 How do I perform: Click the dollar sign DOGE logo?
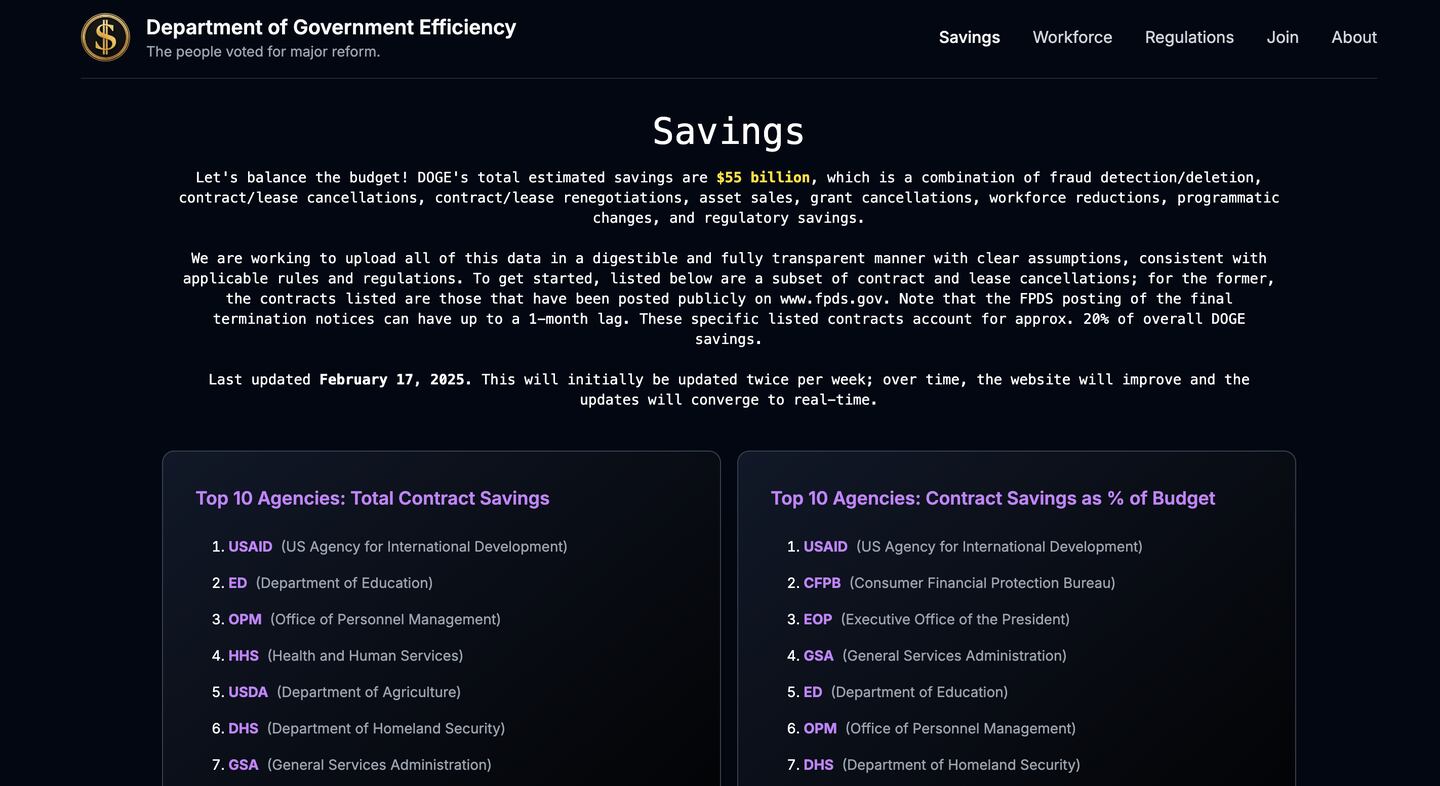coord(105,37)
